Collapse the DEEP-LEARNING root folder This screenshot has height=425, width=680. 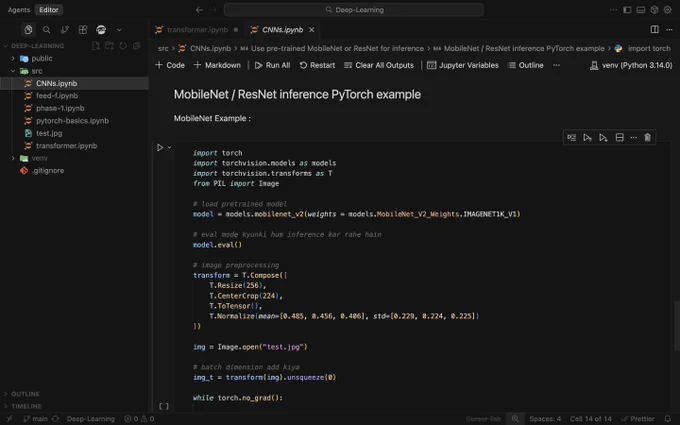[38, 46]
